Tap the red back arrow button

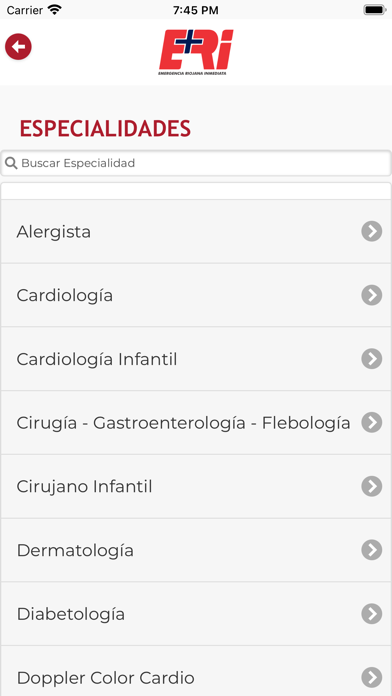[18, 46]
